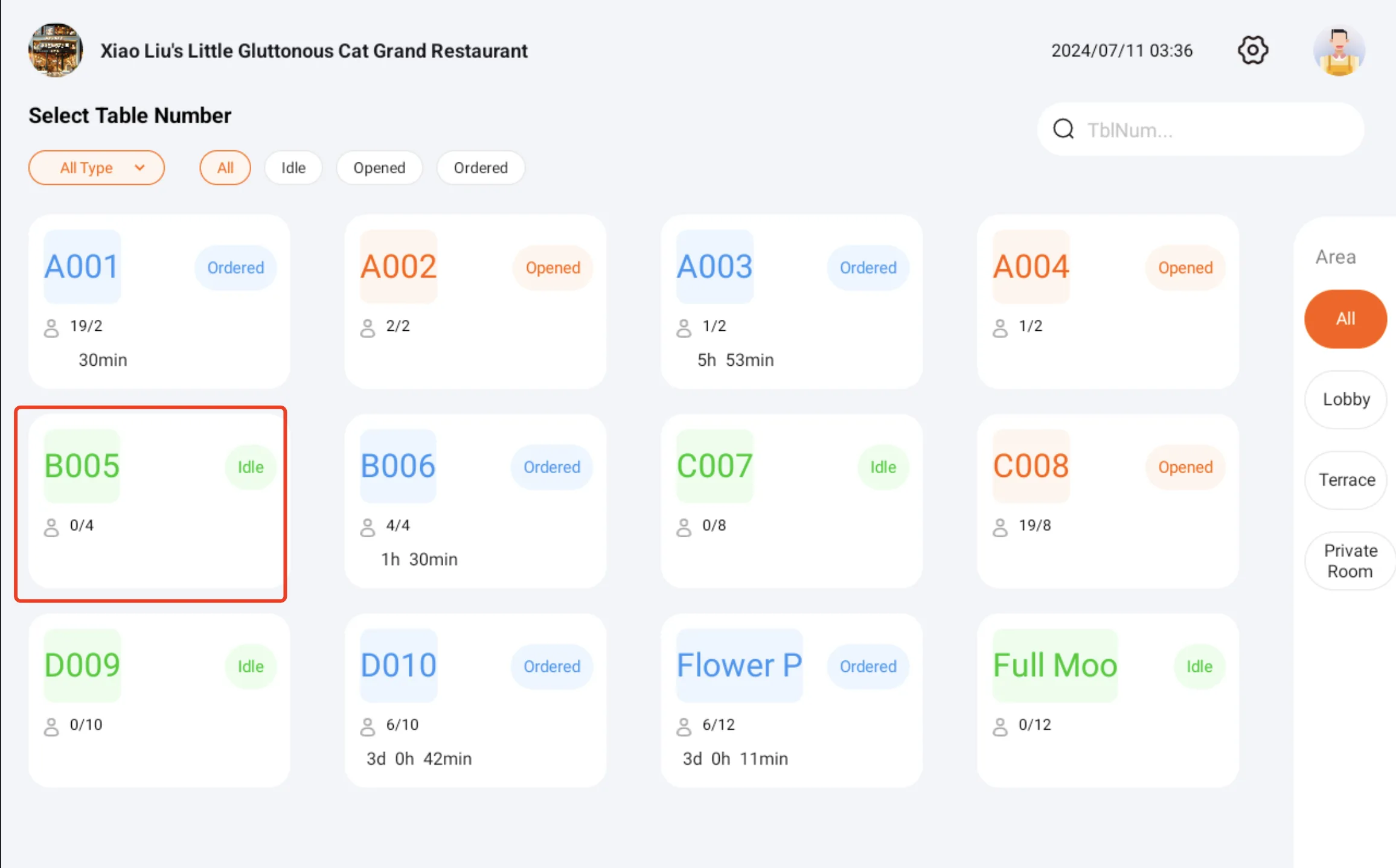
Task: Select idle table C007
Action: [x=792, y=501]
